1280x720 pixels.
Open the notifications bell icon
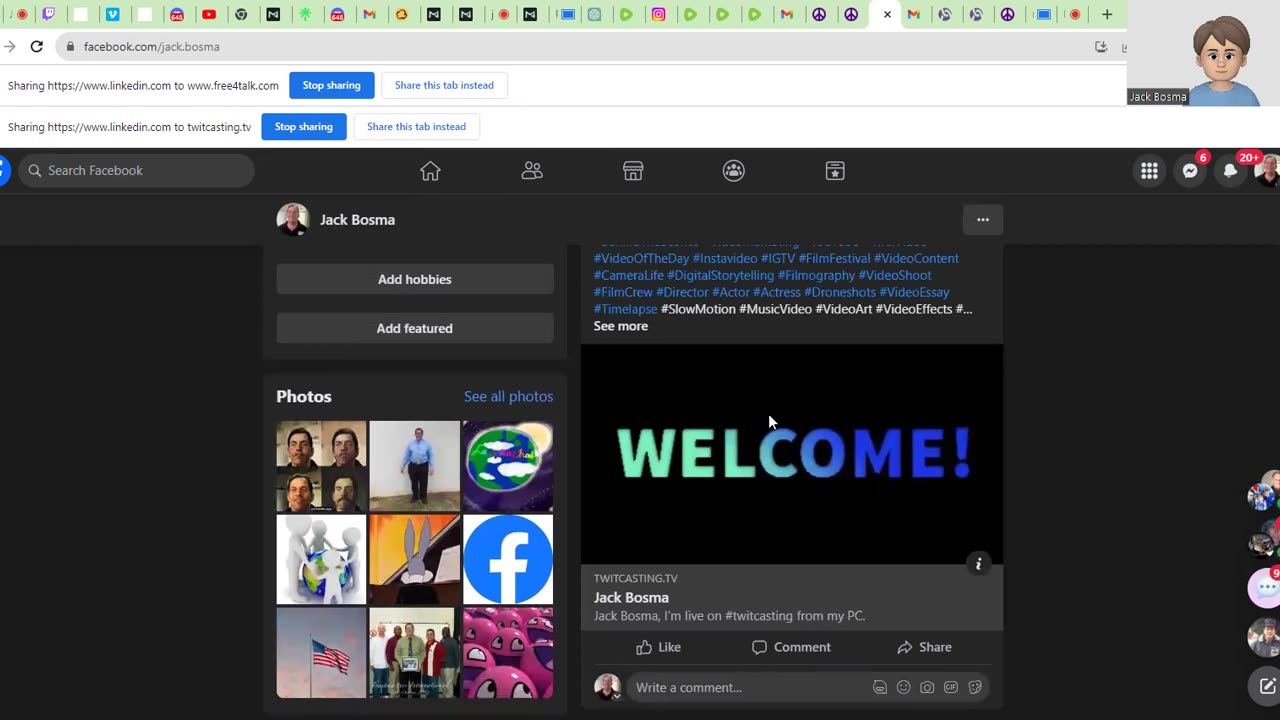tap(1230, 171)
